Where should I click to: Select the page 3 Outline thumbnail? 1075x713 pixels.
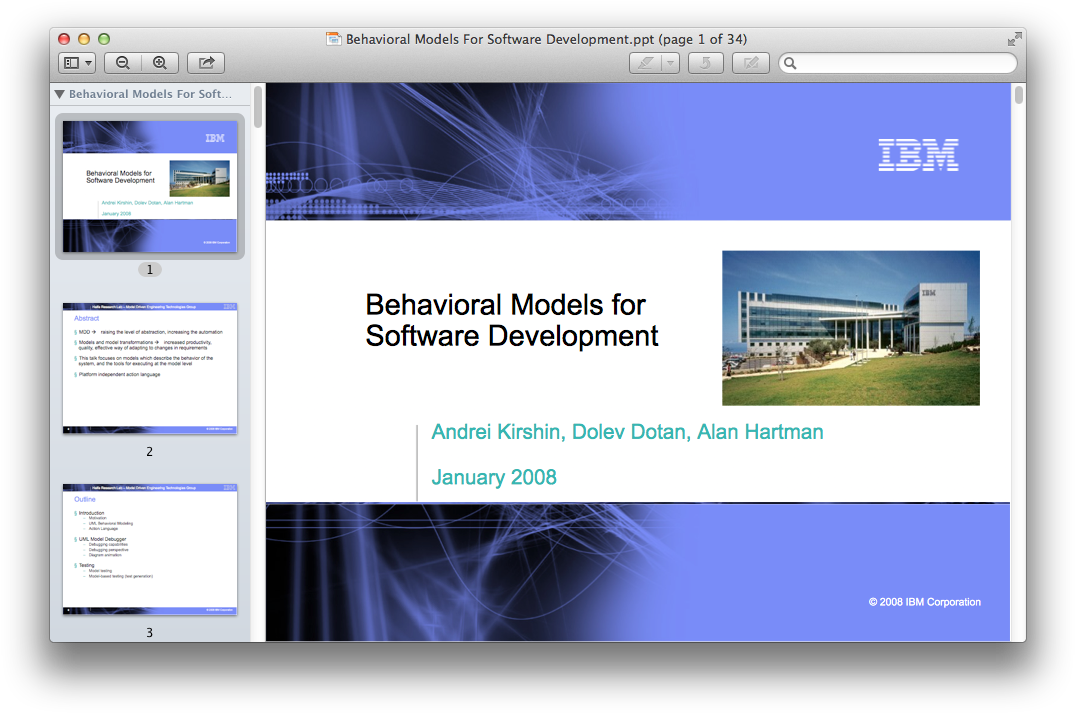click(150, 549)
